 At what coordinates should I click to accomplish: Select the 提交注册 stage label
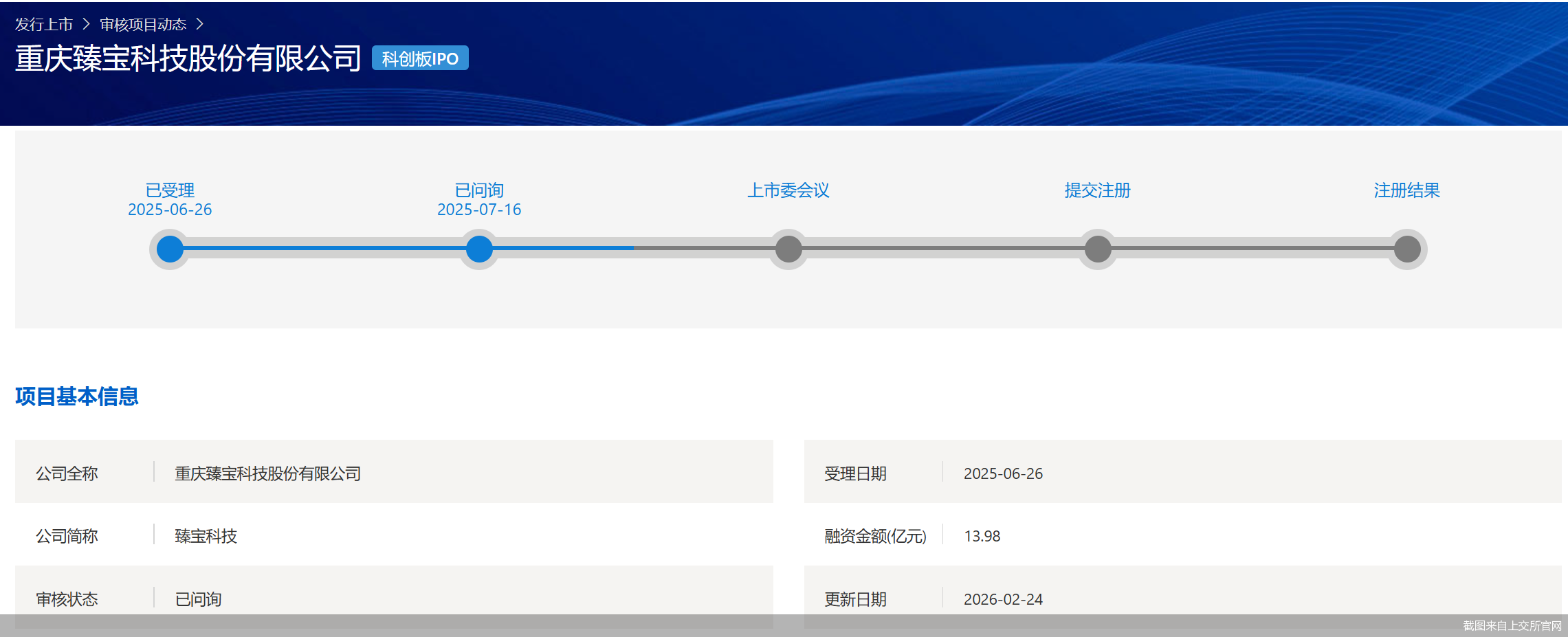click(x=1098, y=190)
